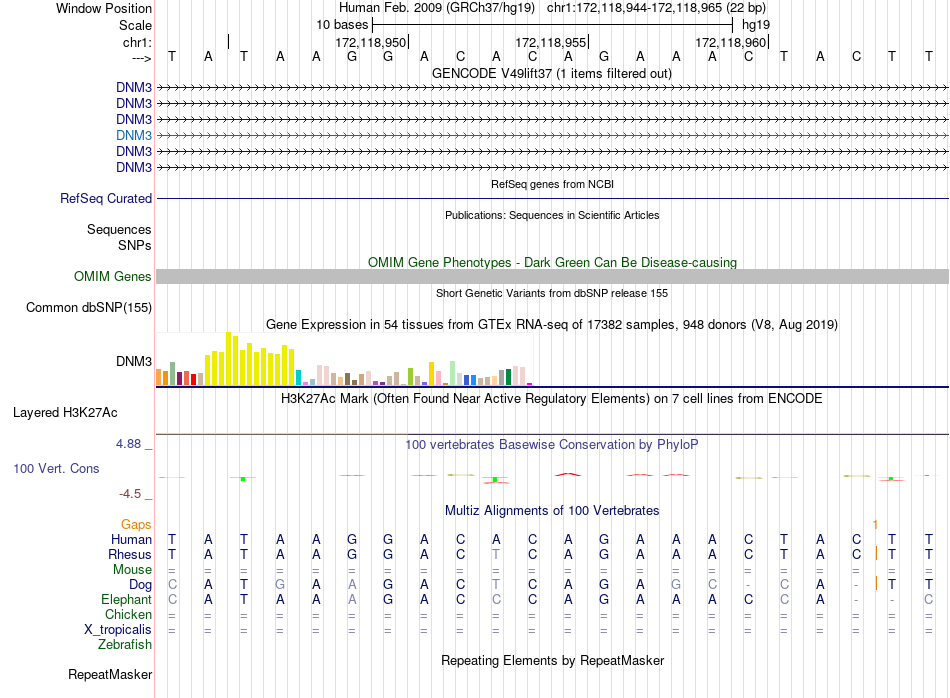Click the GENCODE V49lift37 track title
This screenshot has width=950, height=698.
[552, 74]
